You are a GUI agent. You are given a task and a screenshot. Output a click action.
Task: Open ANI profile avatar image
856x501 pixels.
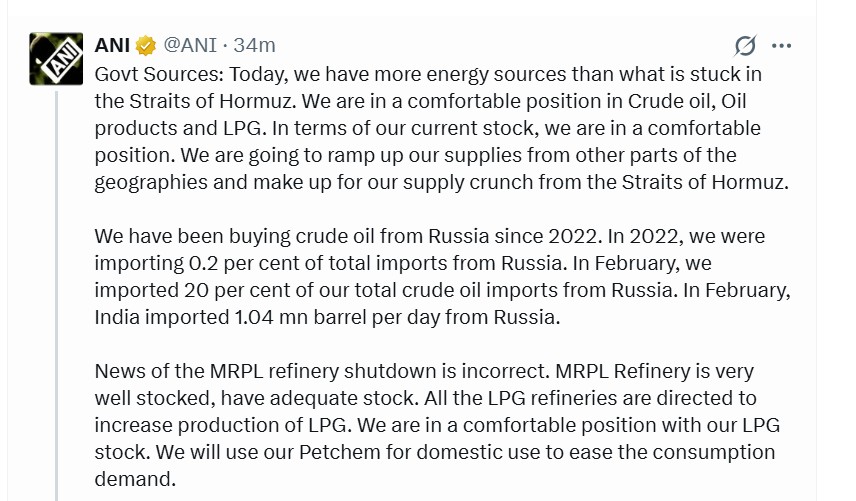[56, 58]
